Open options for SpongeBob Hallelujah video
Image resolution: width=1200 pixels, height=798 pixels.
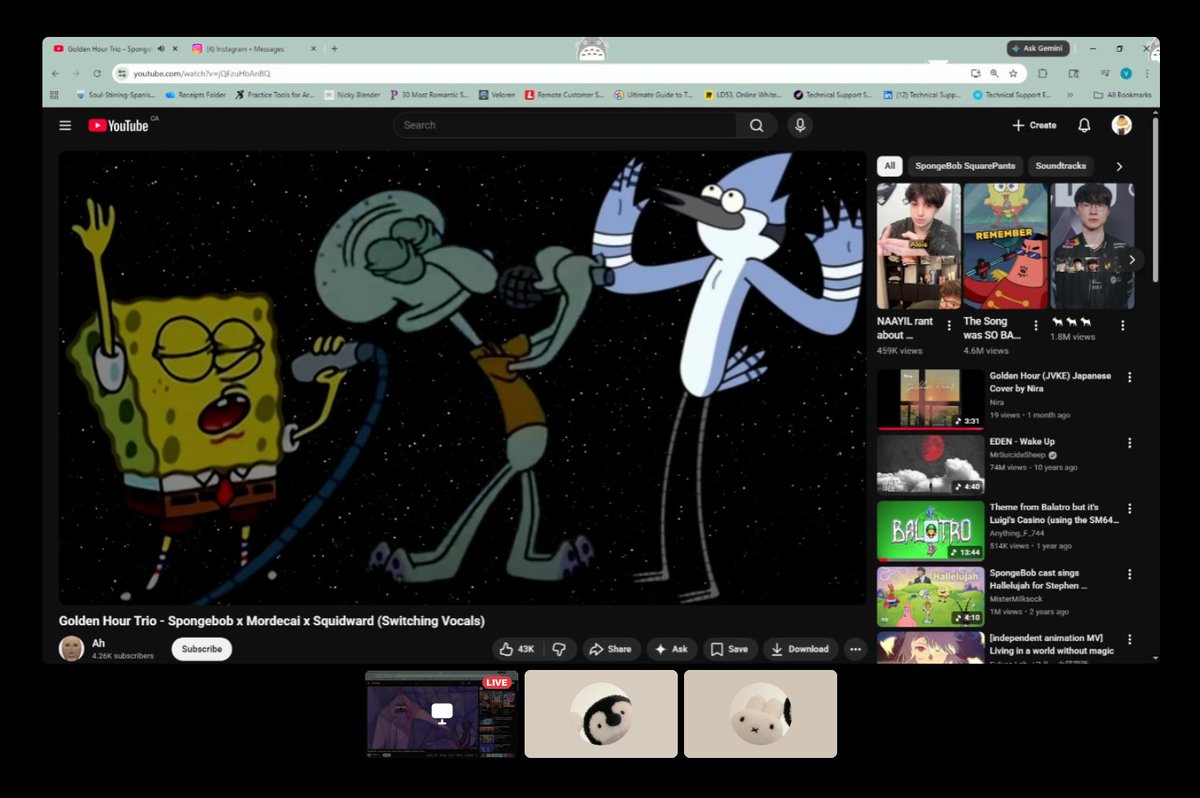click(x=1130, y=574)
